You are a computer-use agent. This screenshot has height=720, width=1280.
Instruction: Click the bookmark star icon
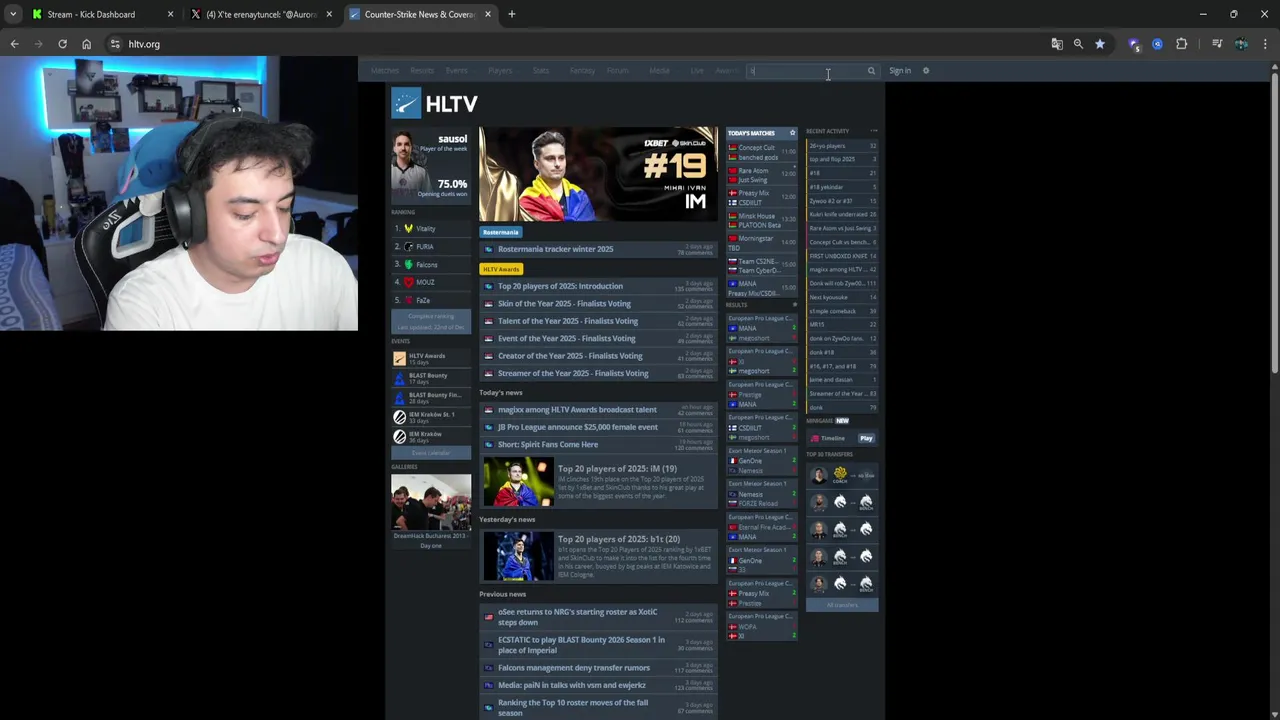1100,44
